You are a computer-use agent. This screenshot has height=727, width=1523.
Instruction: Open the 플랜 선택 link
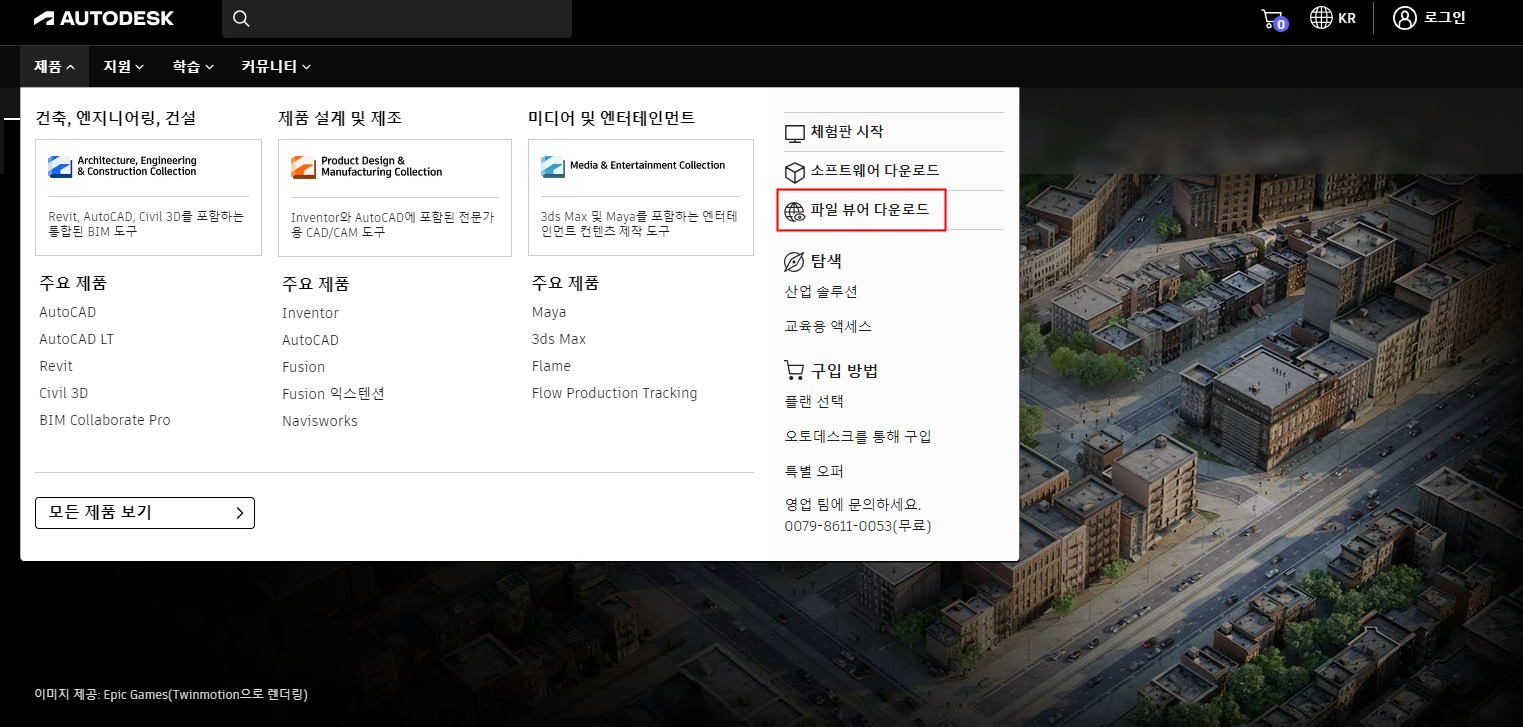(814, 401)
